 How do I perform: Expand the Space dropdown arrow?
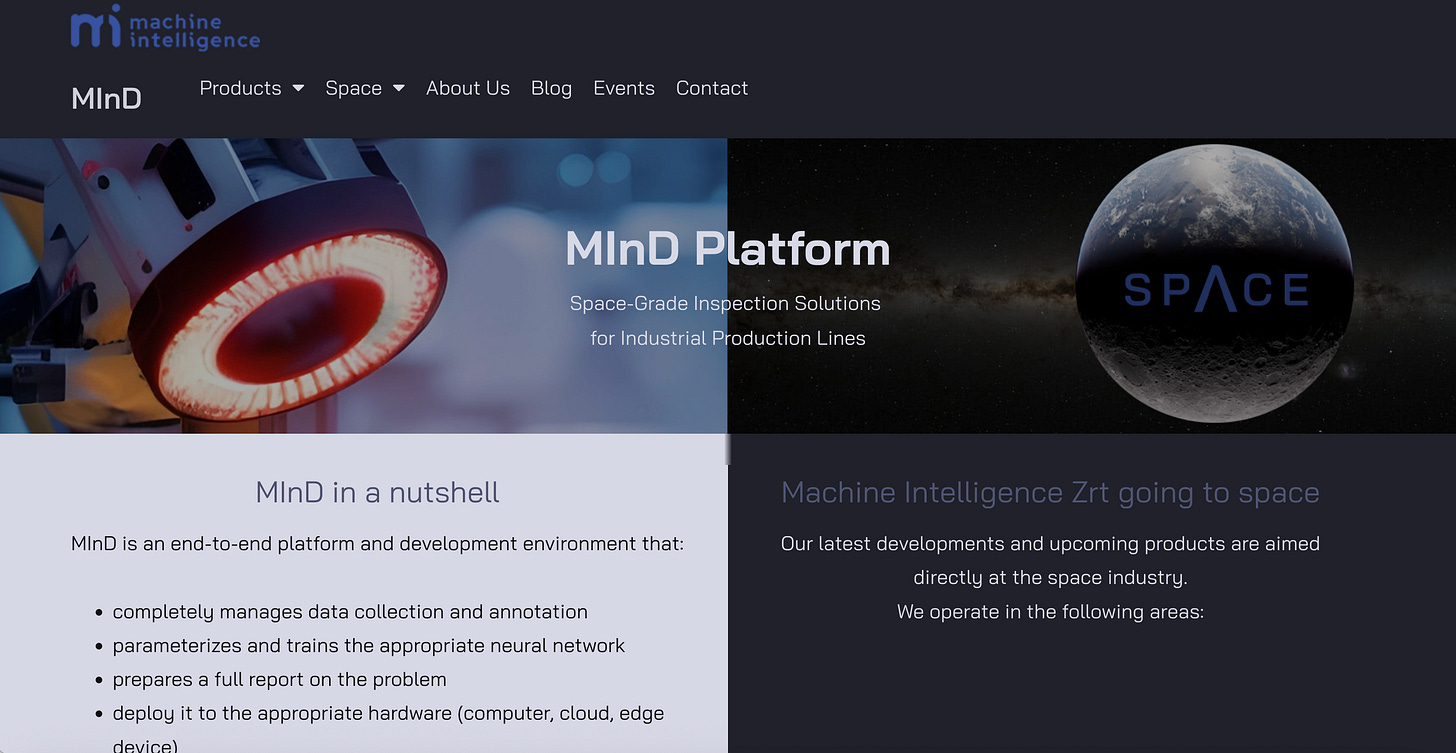pyautogui.click(x=398, y=88)
